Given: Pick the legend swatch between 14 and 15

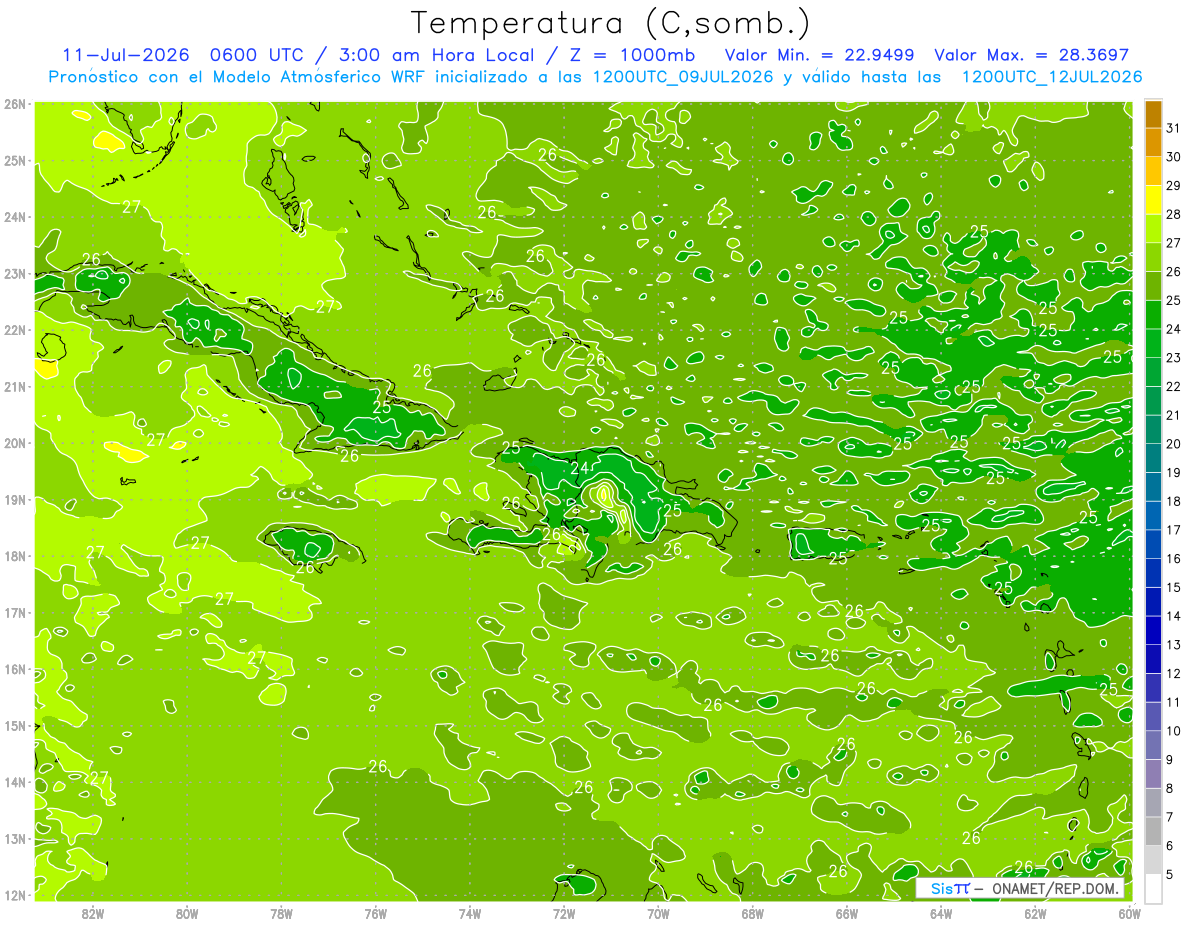Looking at the screenshot, I should tap(1153, 602).
